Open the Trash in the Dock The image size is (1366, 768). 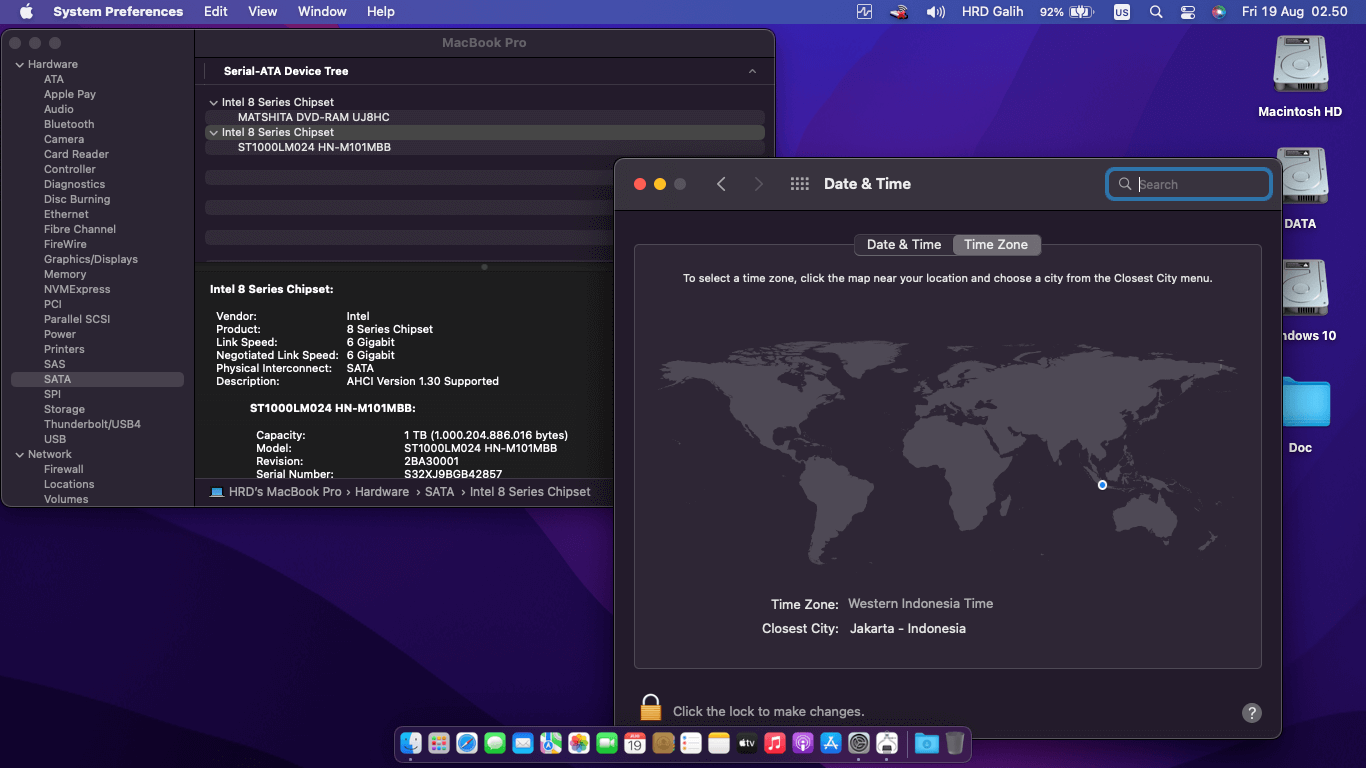[x=955, y=743]
